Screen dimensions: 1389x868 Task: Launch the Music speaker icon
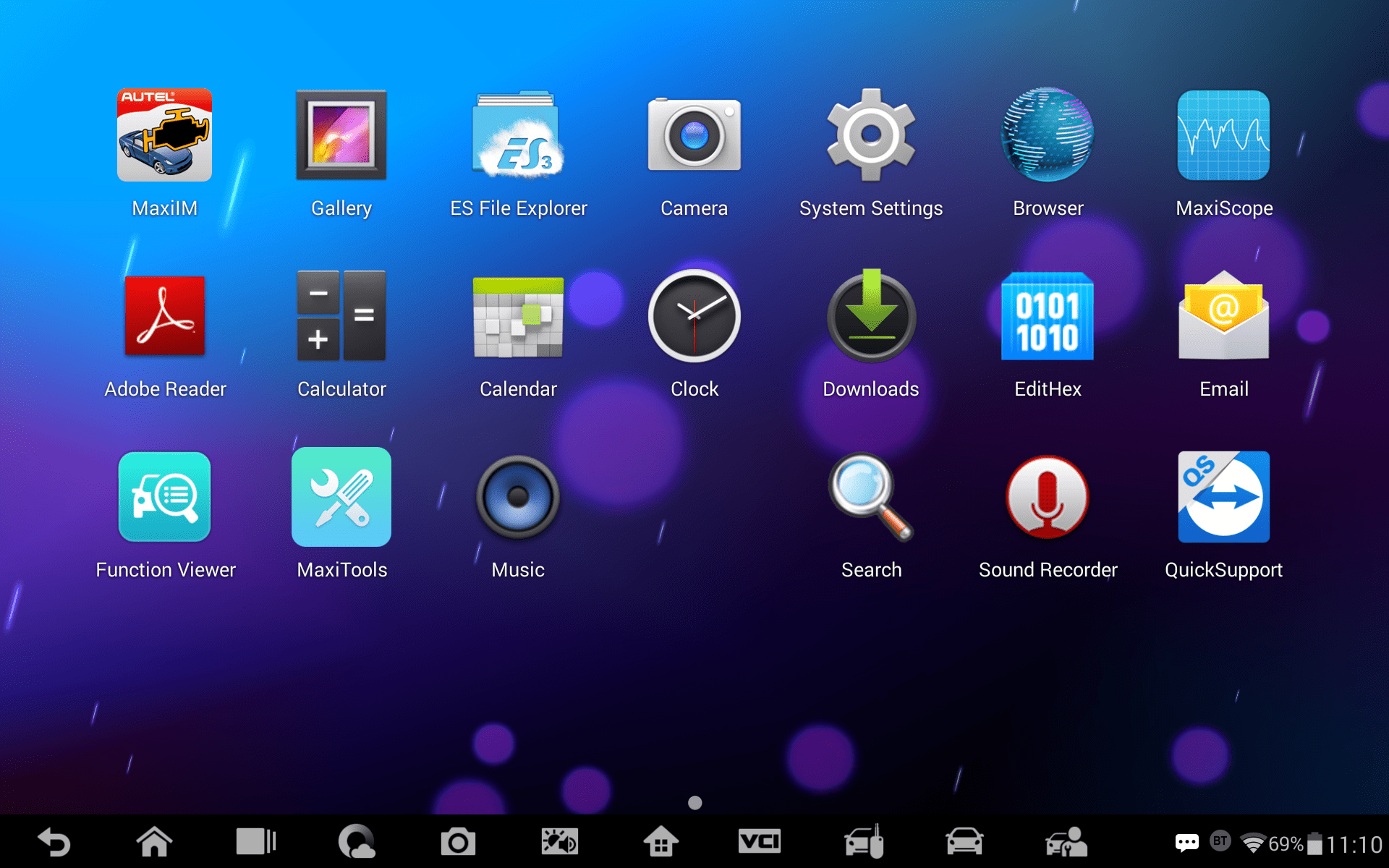(518, 497)
